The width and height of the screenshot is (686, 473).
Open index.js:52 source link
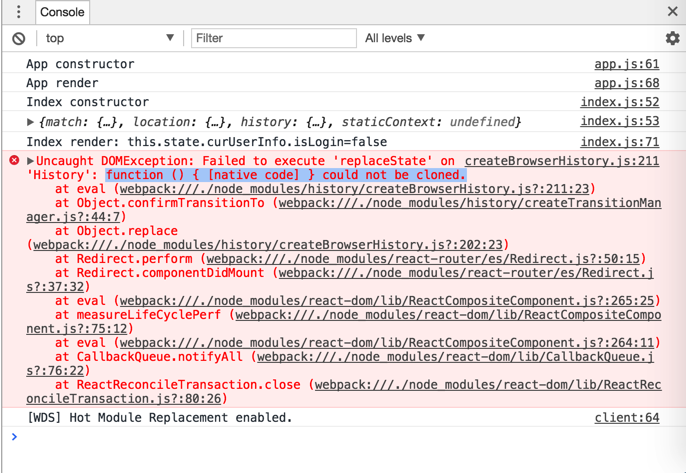click(x=619, y=102)
